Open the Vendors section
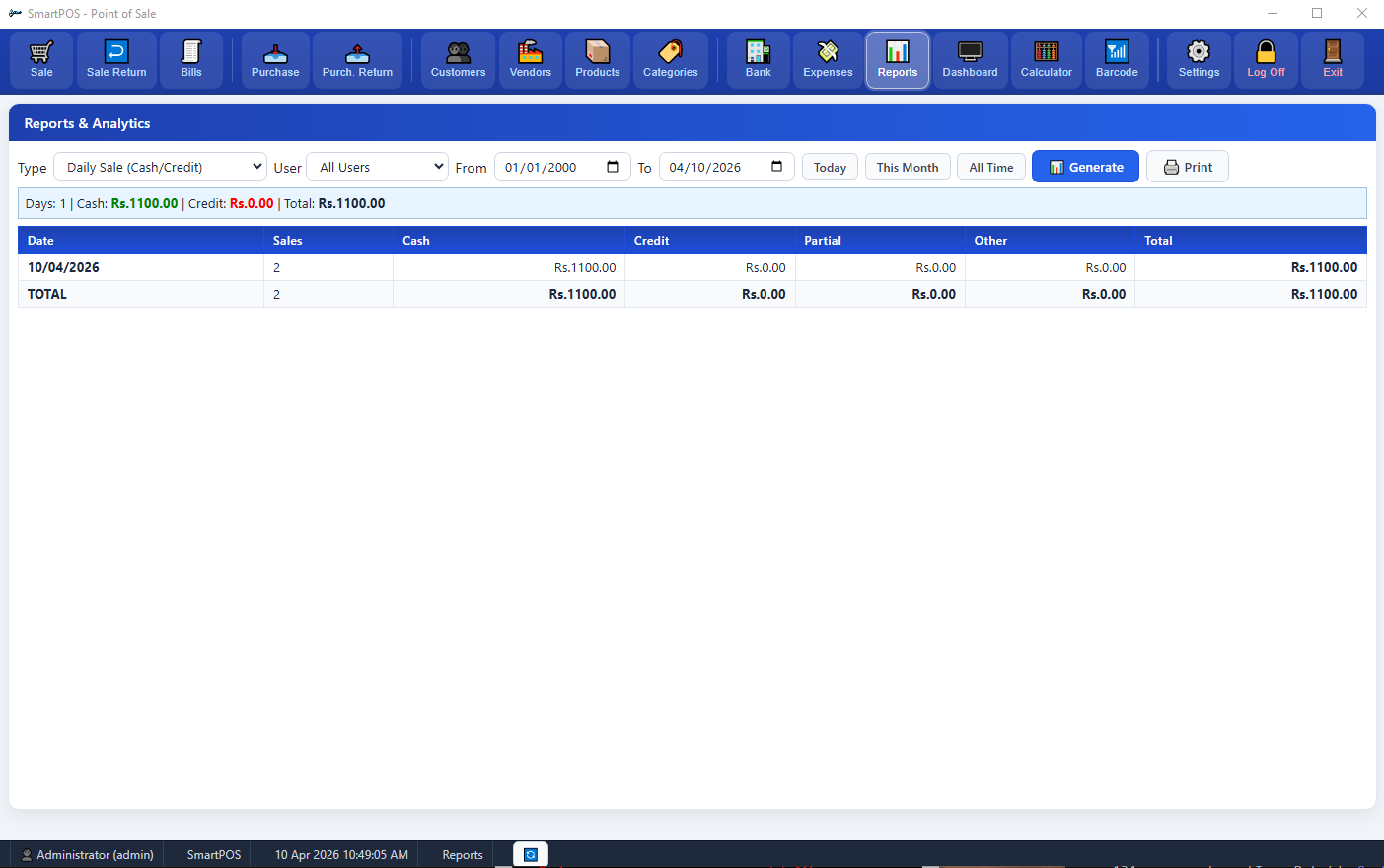The height and width of the screenshot is (868, 1384). coord(531,60)
